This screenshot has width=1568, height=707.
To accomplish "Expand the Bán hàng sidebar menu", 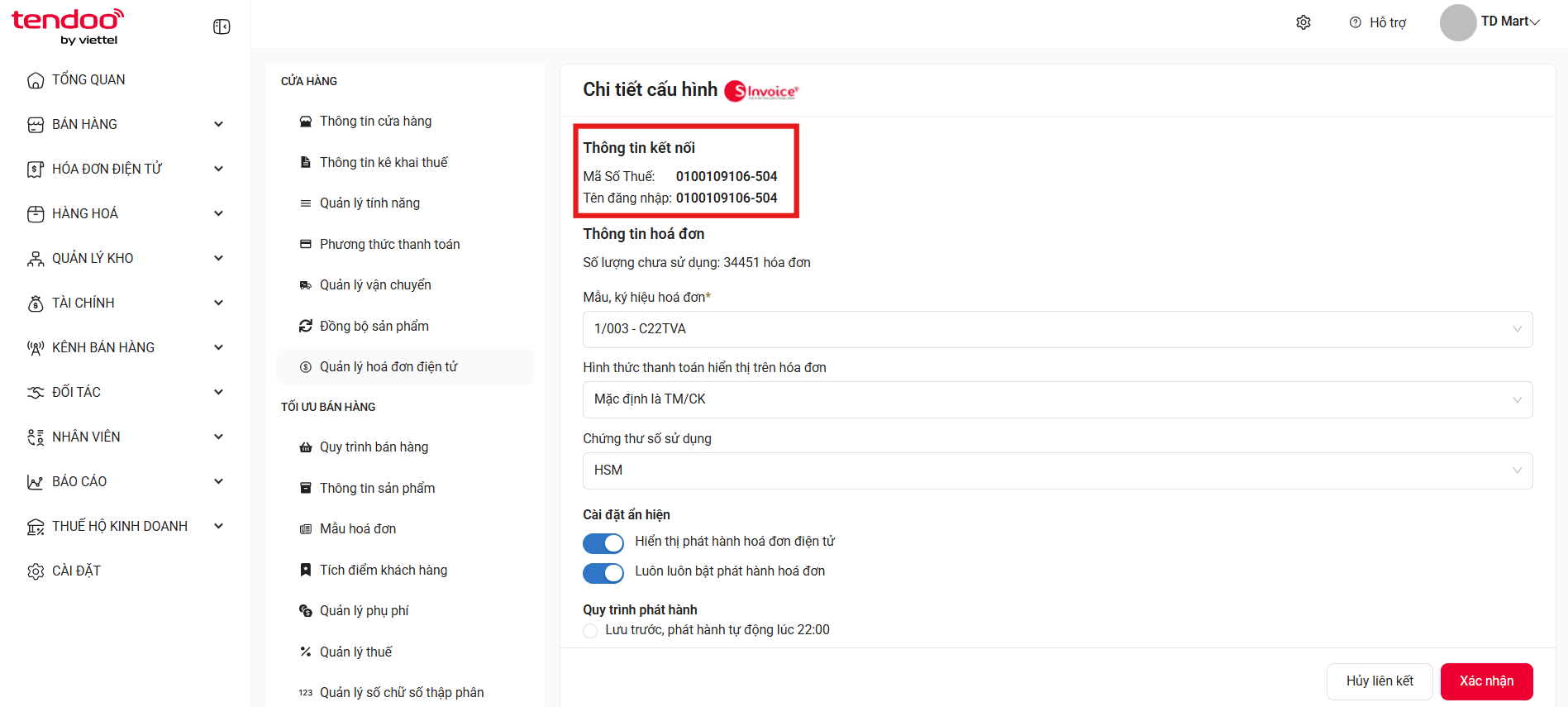I will [126, 124].
